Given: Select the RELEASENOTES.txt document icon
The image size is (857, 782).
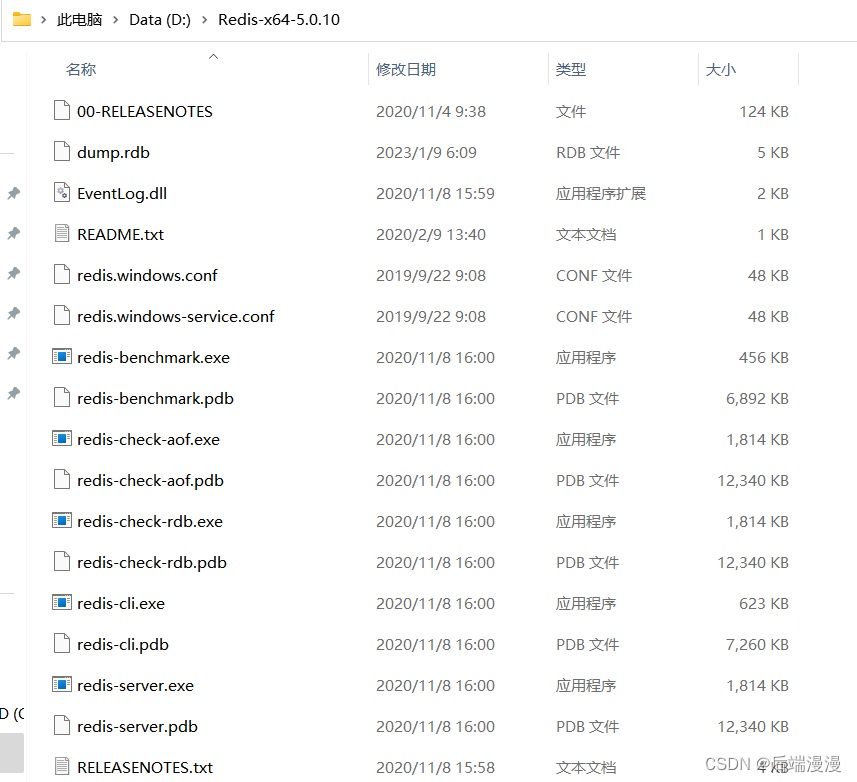Looking at the screenshot, I should pos(62,766).
